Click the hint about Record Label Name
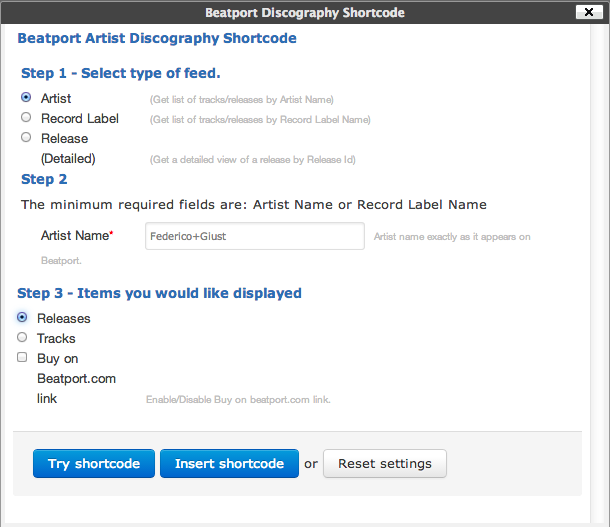Screen dimensions: 610x527 coord(259,120)
